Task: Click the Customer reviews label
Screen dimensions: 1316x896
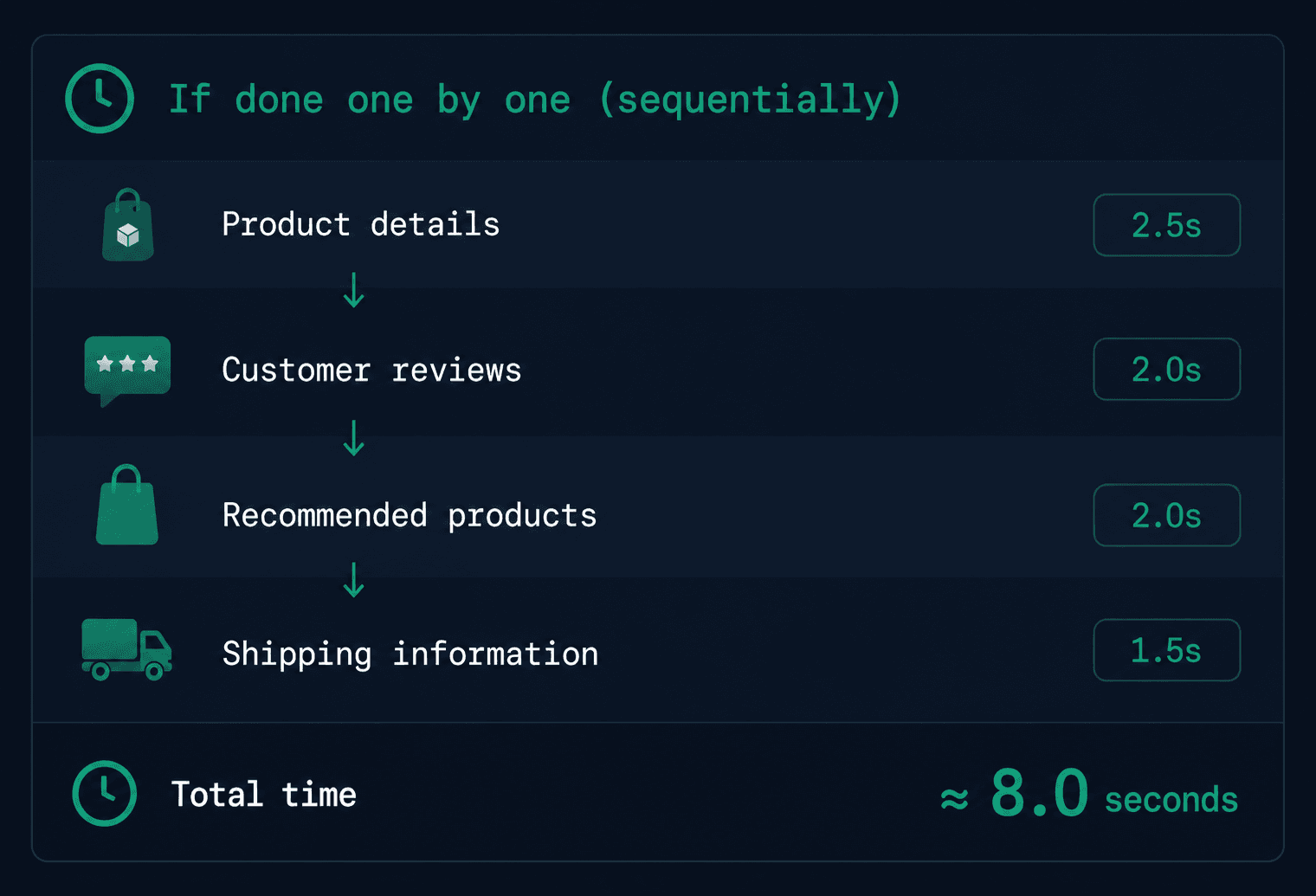Action: coord(371,370)
